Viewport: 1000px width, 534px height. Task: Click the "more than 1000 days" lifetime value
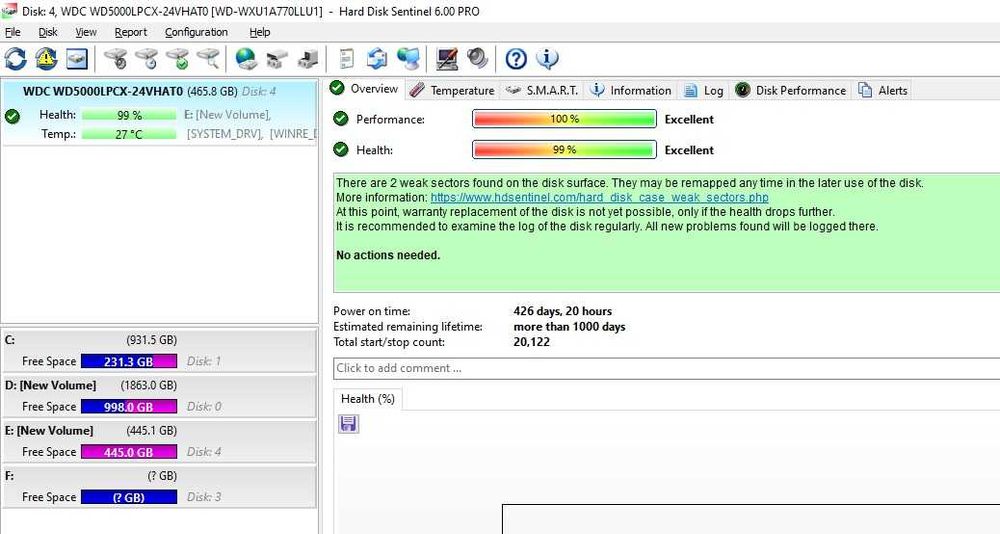tap(570, 327)
